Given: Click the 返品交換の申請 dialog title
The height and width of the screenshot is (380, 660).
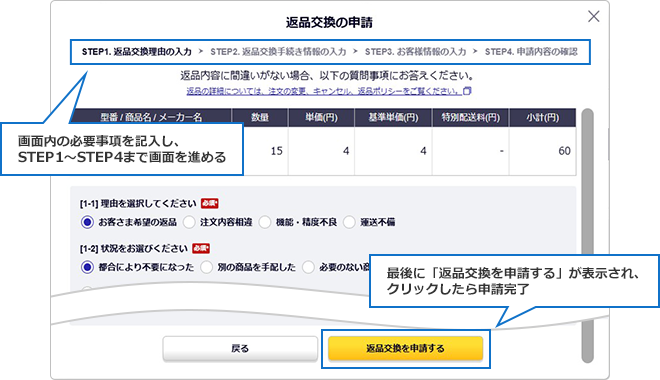Looking at the screenshot, I should pos(329,22).
